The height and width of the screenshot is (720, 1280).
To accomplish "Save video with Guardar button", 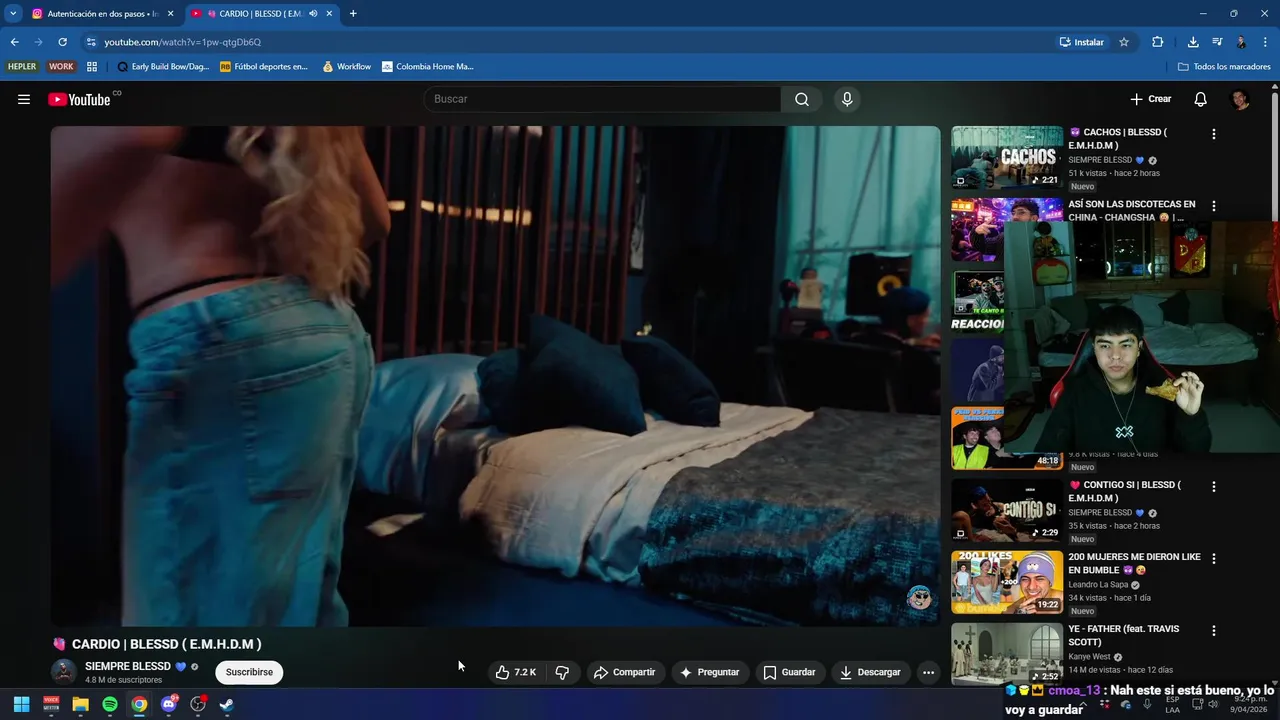I will (x=789, y=672).
